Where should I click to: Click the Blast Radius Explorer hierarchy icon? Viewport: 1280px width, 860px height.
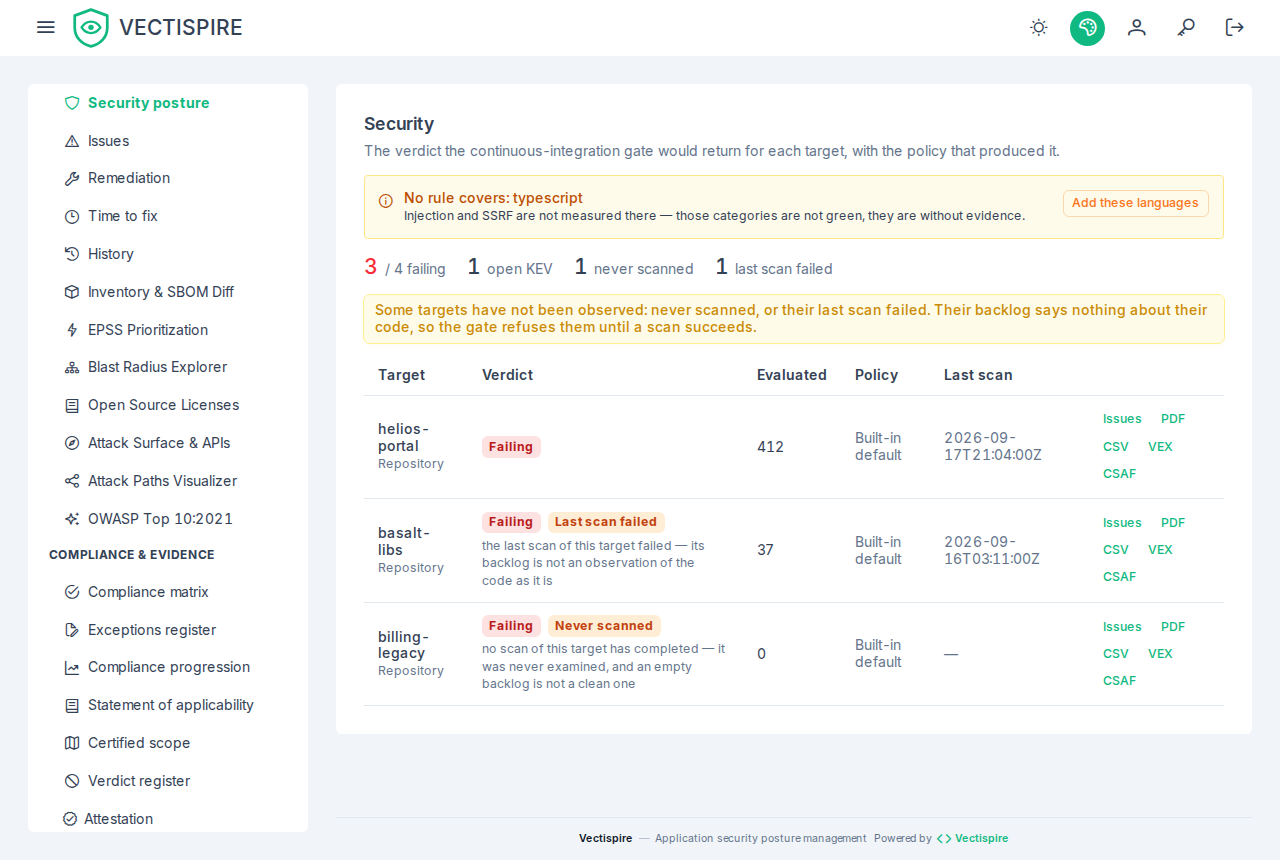[72, 368]
